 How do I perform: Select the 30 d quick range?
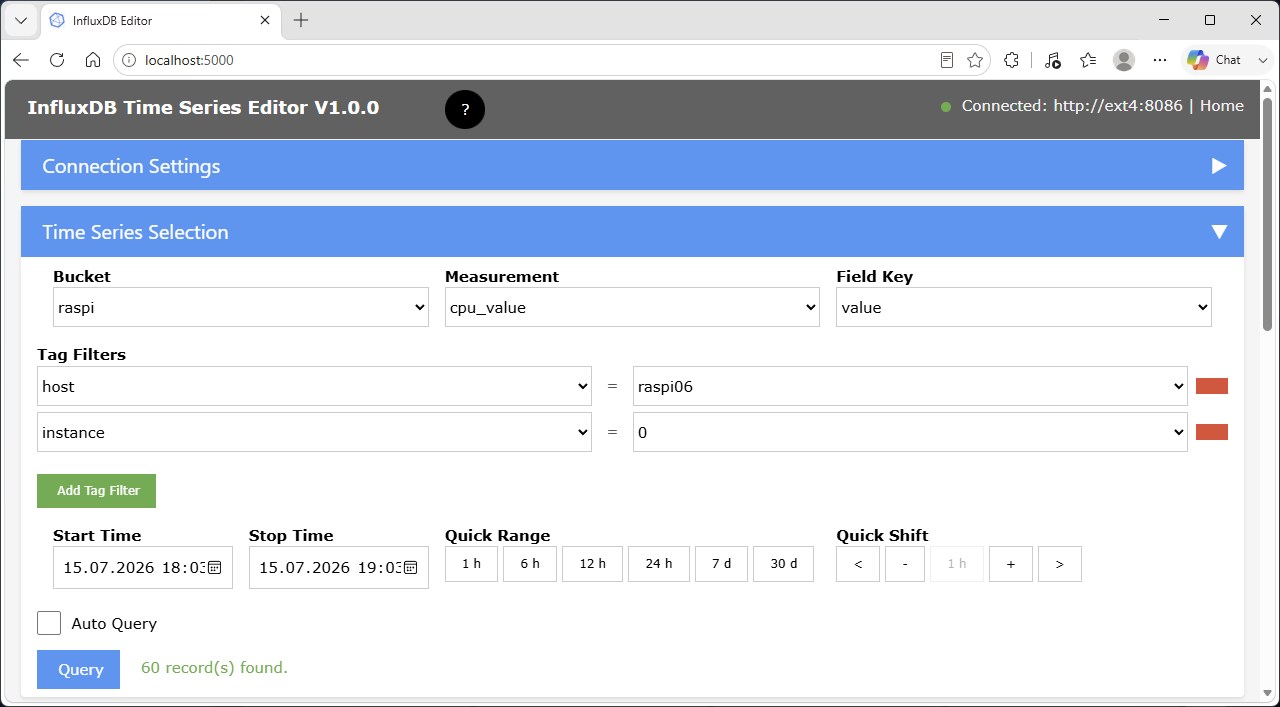(x=783, y=564)
